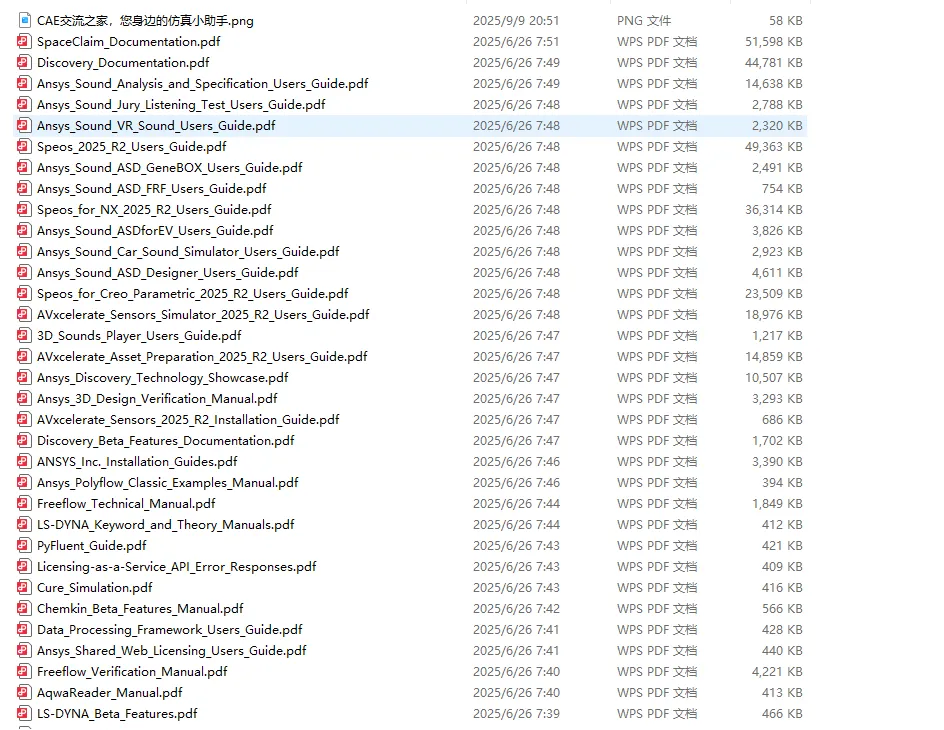Viewport: 944px width, 730px height.
Task: Click the 394 KB size value
Action: point(782,483)
